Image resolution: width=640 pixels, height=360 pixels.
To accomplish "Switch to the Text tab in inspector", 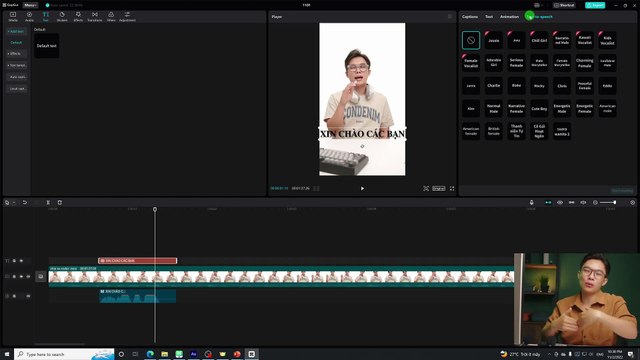I will point(489,17).
